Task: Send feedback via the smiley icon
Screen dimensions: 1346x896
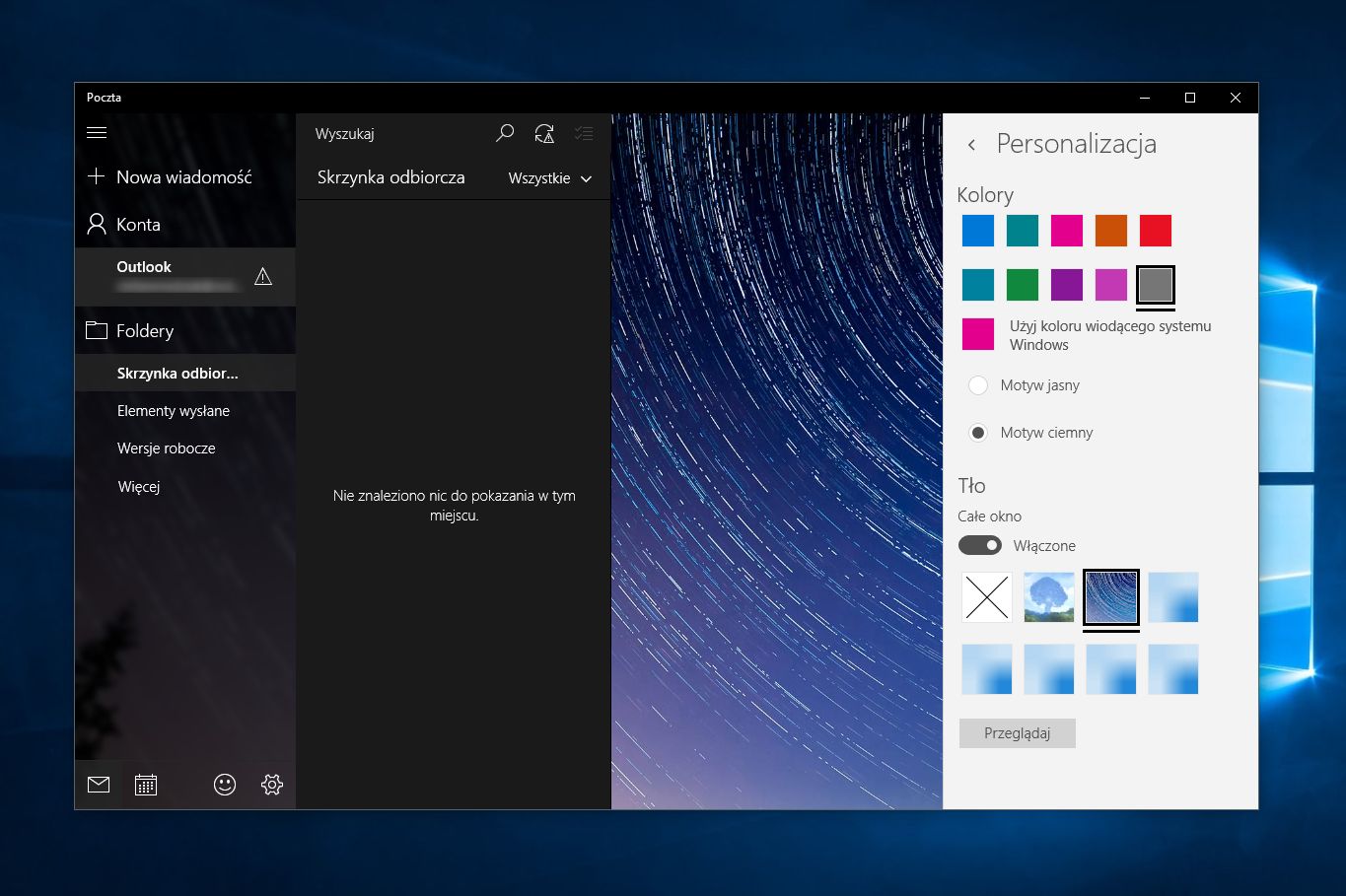Action: [x=225, y=785]
